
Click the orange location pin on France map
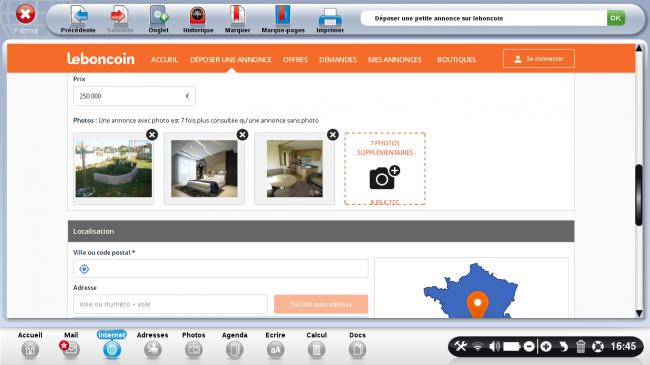click(x=478, y=305)
